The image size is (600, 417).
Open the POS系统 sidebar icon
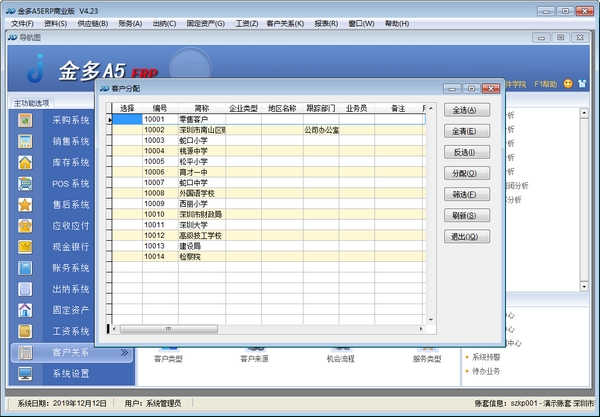(x=25, y=184)
